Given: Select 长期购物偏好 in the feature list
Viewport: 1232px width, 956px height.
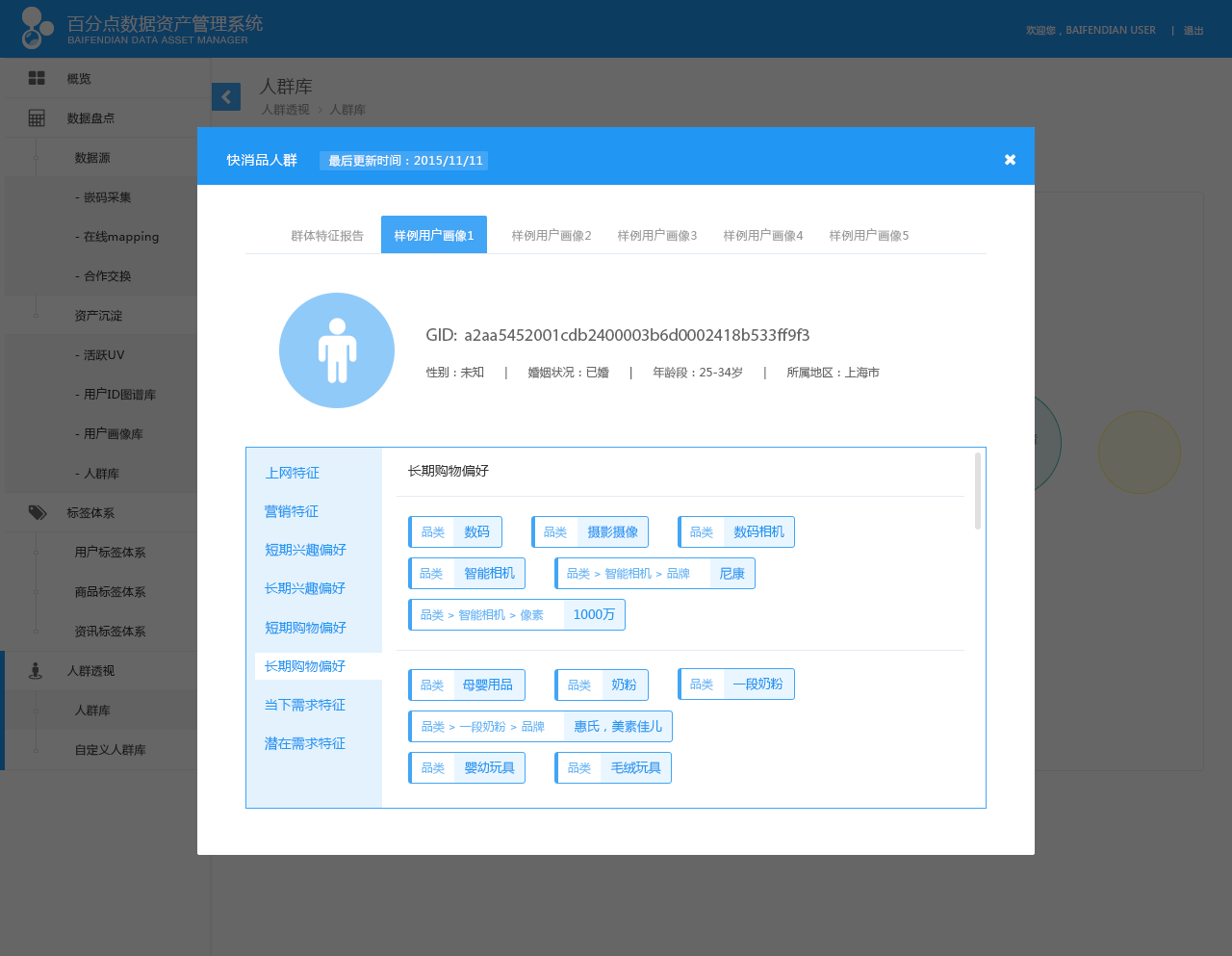Looking at the screenshot, I should click(319, 666).
